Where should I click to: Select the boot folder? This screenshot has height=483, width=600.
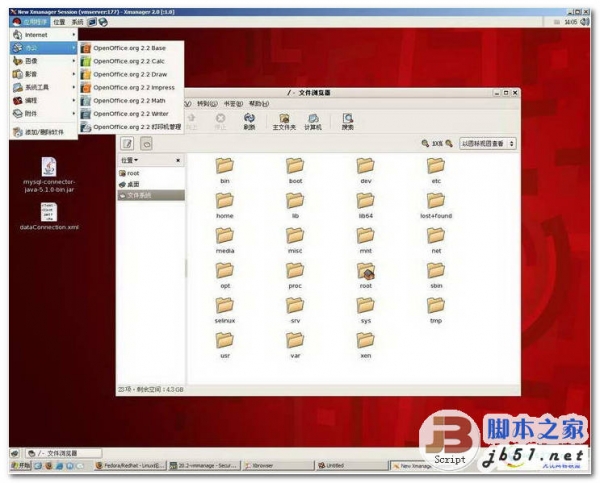click(x=295, y=170)
